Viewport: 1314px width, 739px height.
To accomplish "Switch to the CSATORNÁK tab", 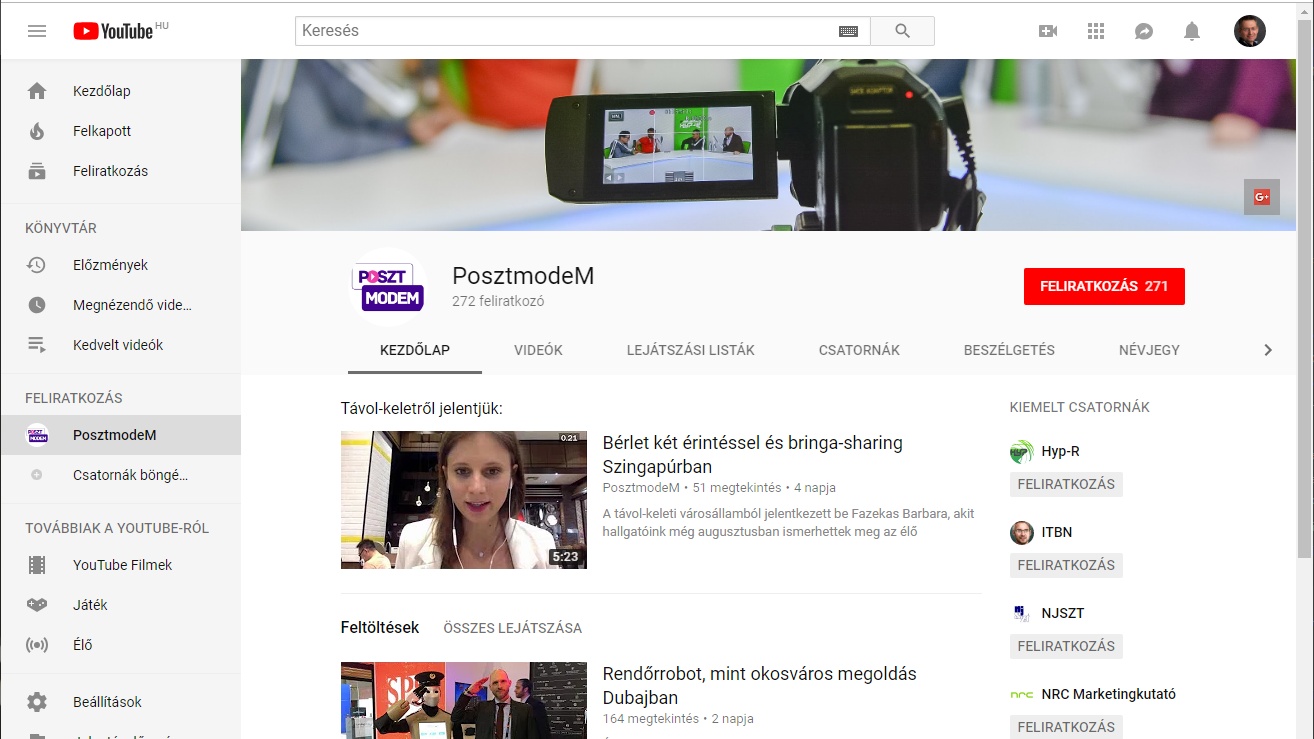I will pyautogui.click(x=859, y=350).
